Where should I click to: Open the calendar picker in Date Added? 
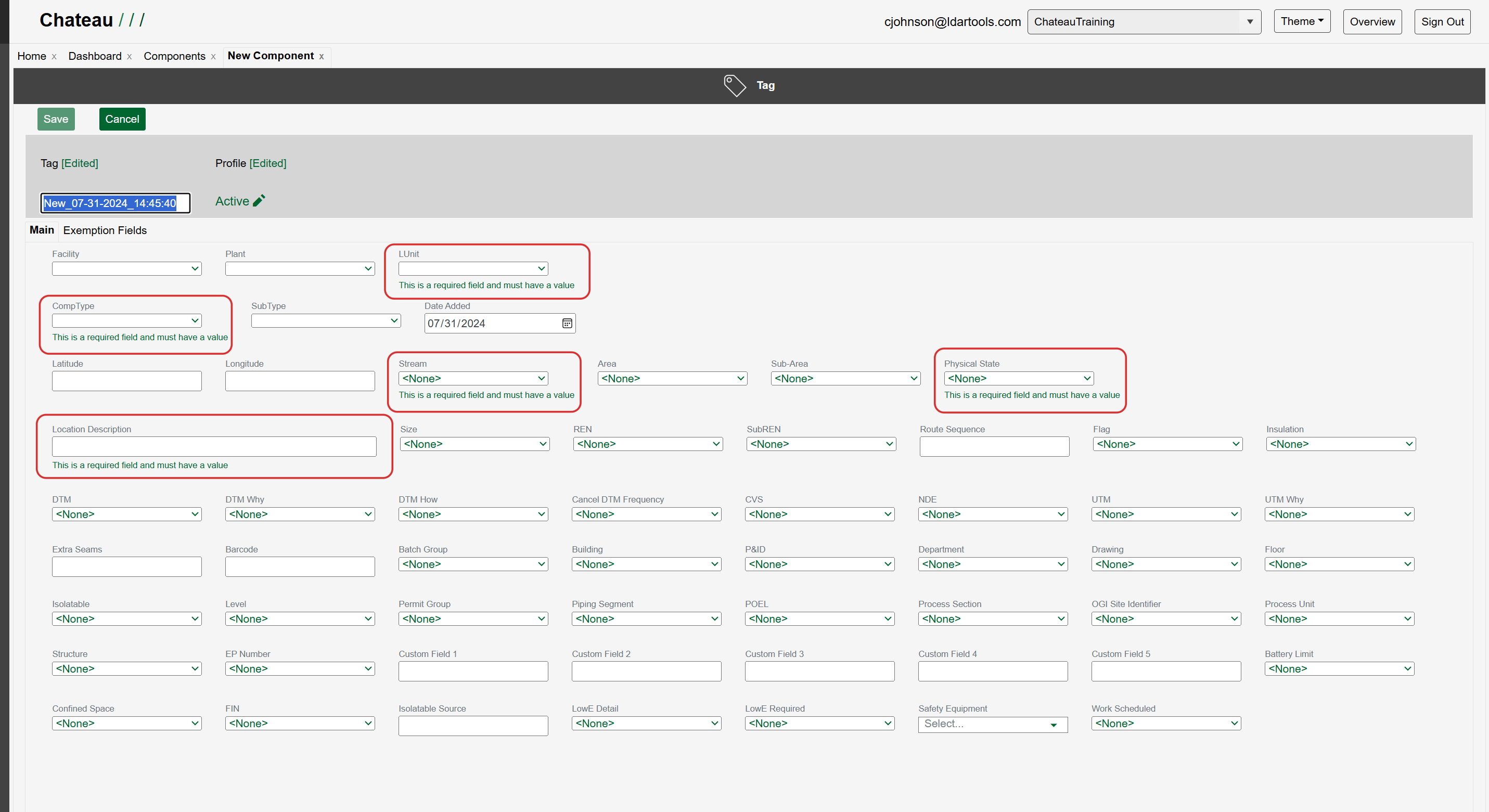click(x=567, y=324)
